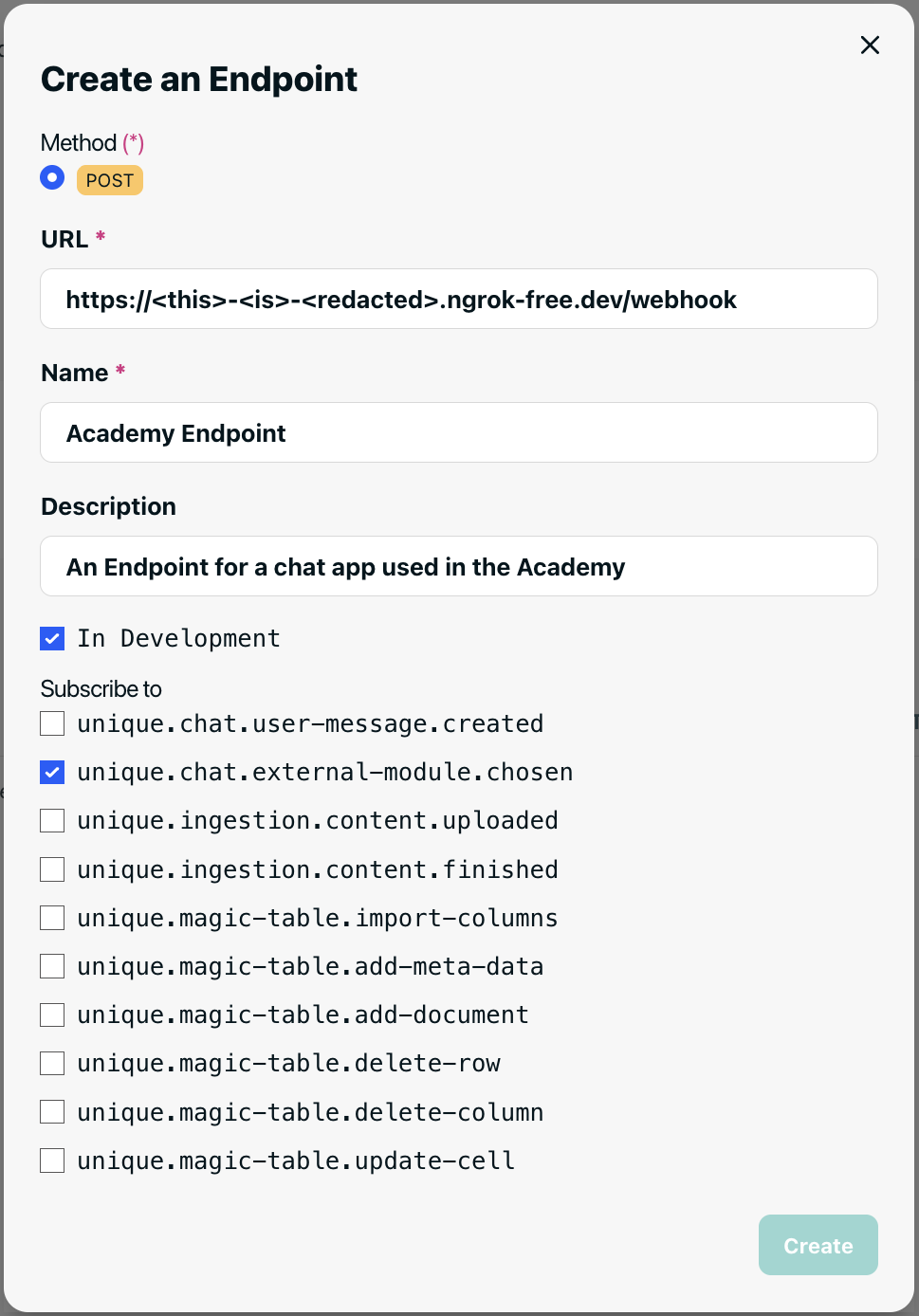The height and width of the screenshot is (1316, 919).
Task: Click into the URL input field
Action: tap(459, 300)
